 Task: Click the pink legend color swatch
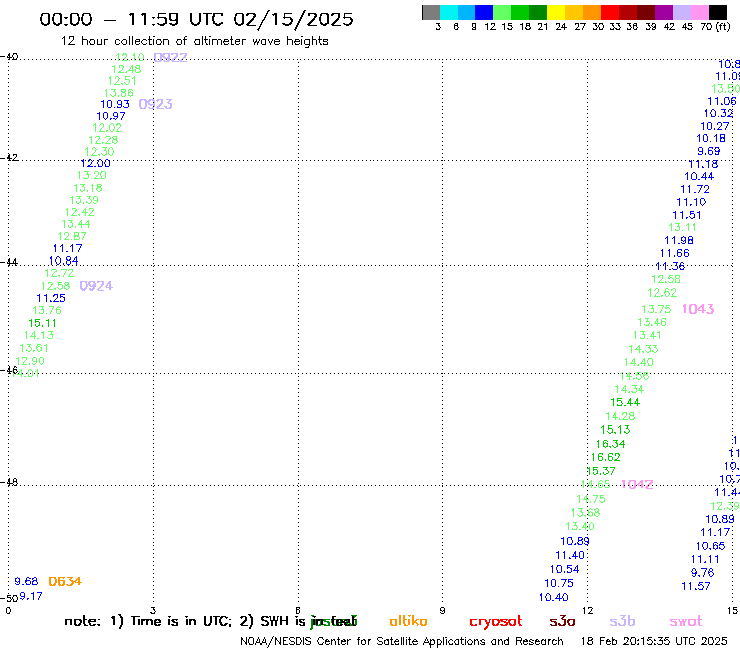[x=699, y=13]
